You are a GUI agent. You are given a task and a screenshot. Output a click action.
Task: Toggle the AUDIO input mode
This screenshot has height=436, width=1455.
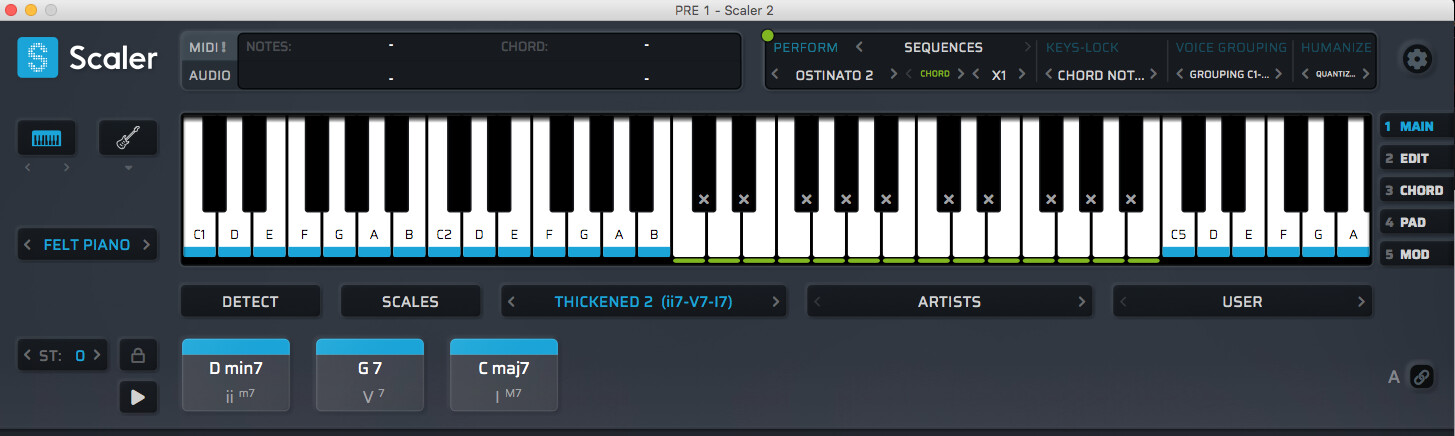[x=208, y=75]
